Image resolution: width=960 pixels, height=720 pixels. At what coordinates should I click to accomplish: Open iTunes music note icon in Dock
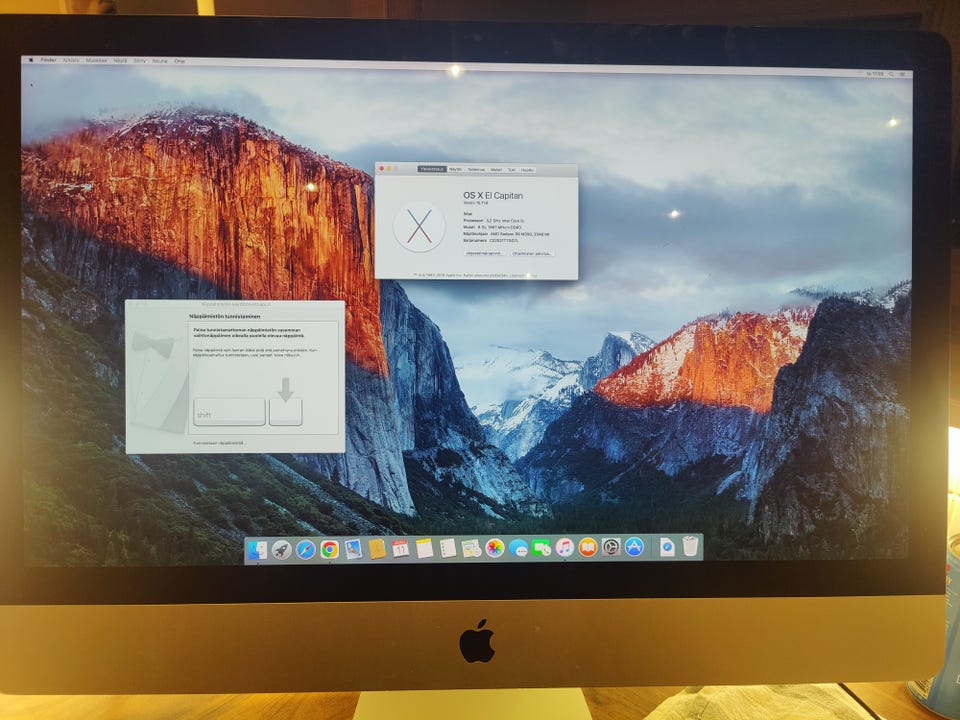[x=564, y=547]
